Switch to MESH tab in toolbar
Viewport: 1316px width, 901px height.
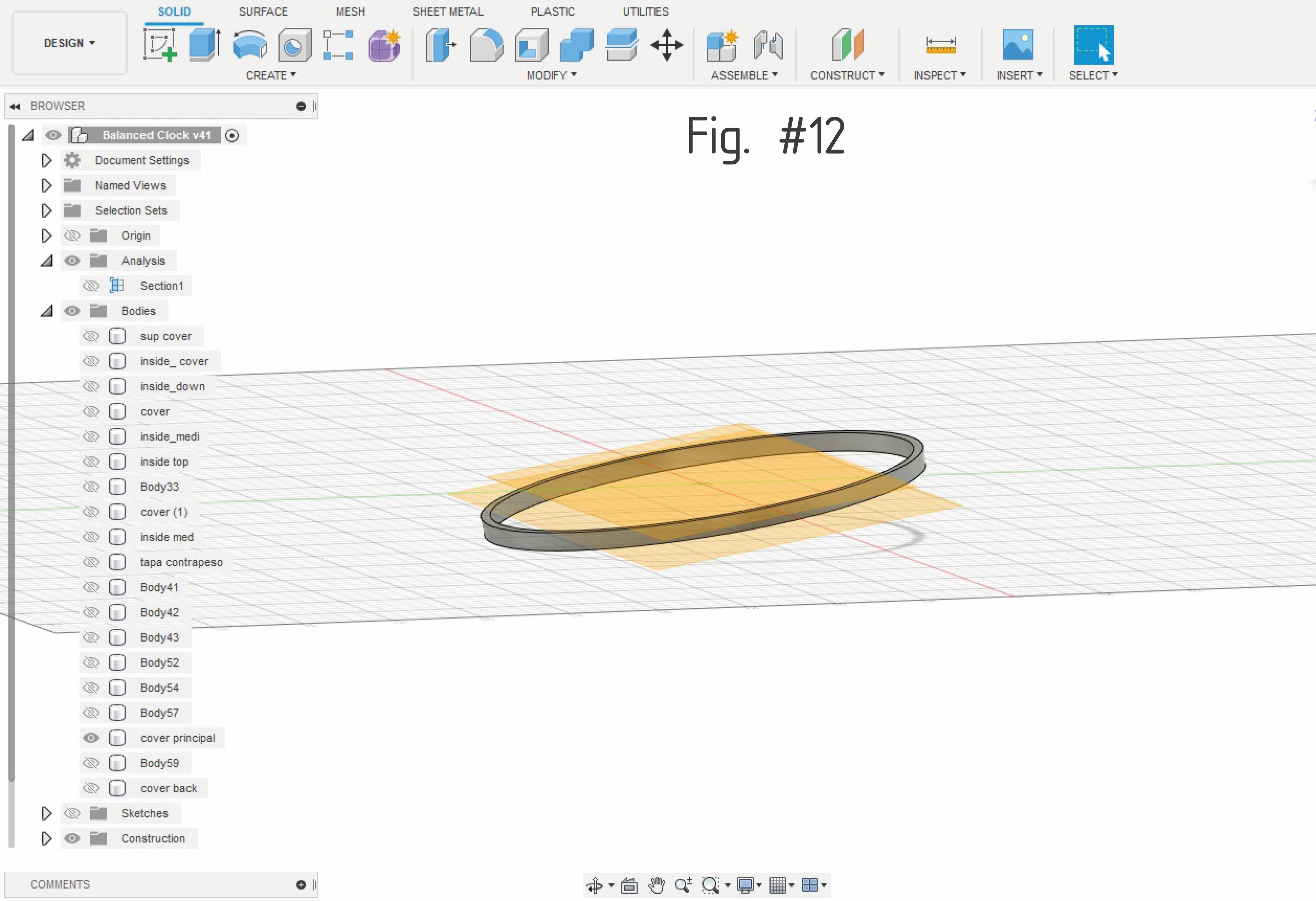click(349, 11)
